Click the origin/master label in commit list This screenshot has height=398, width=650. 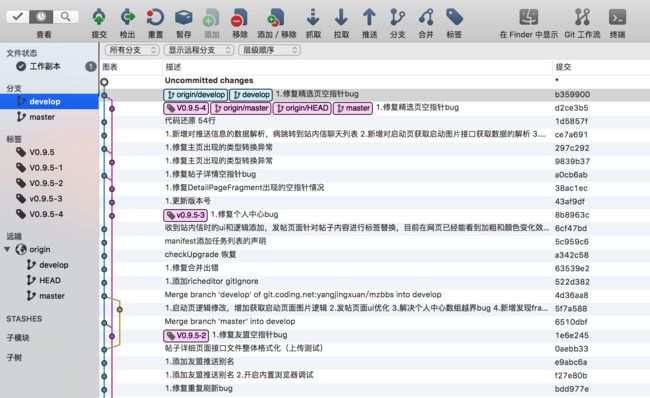pos(241,108)
